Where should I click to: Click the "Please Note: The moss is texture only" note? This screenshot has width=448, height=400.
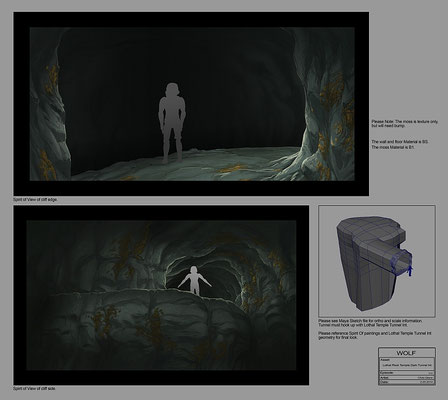click(405, 124)
